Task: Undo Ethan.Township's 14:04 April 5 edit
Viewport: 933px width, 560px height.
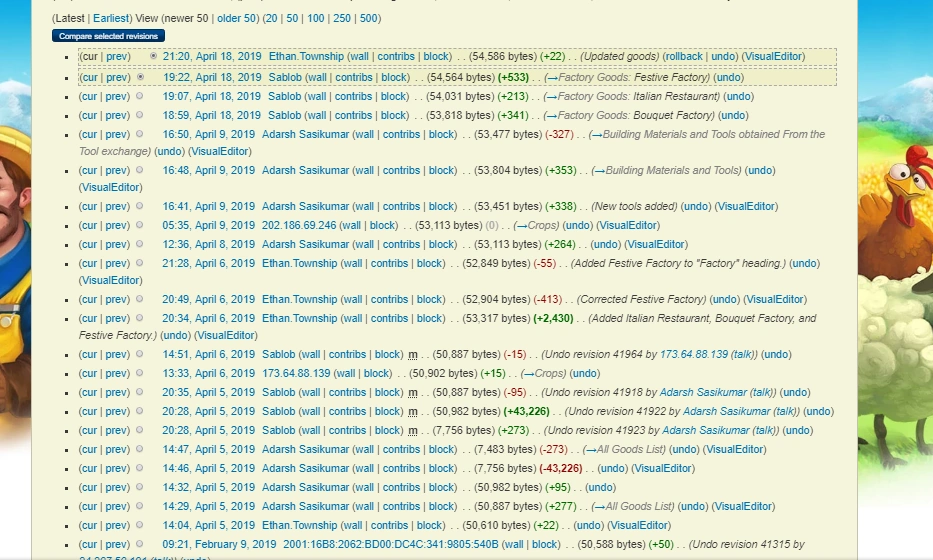Action: coord(588,525)
